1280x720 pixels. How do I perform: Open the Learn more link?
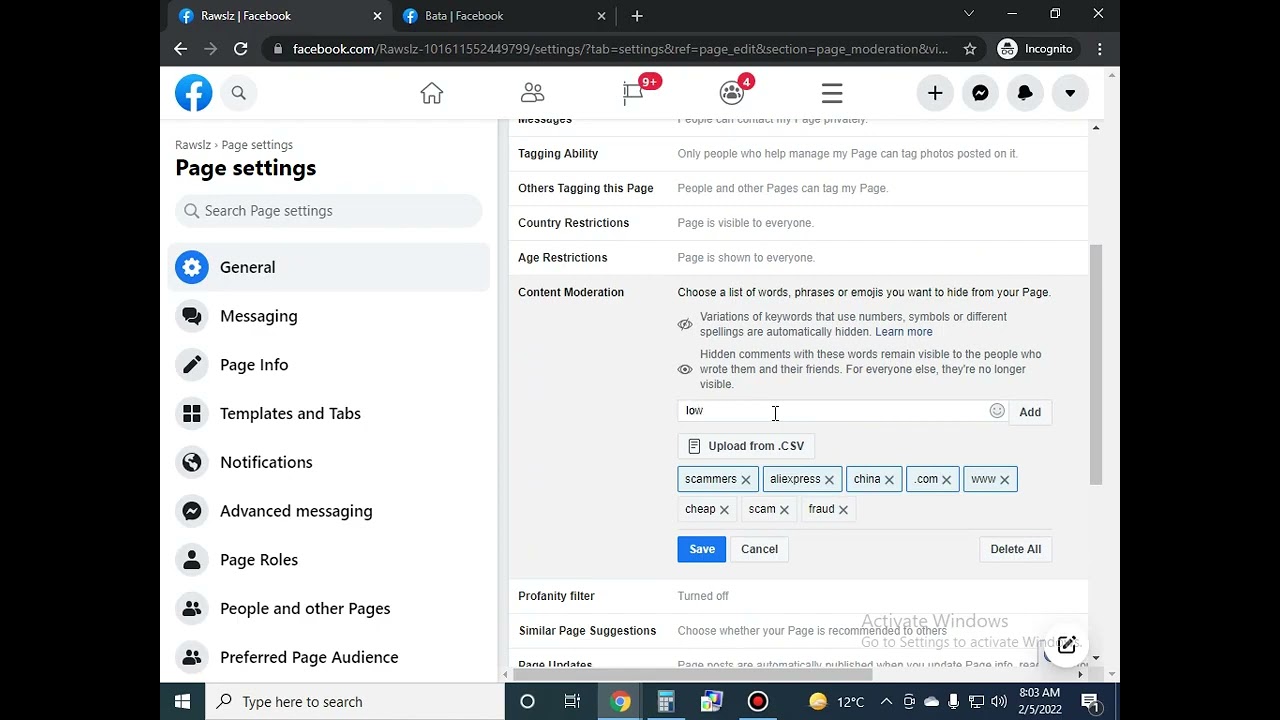[904, 332]
